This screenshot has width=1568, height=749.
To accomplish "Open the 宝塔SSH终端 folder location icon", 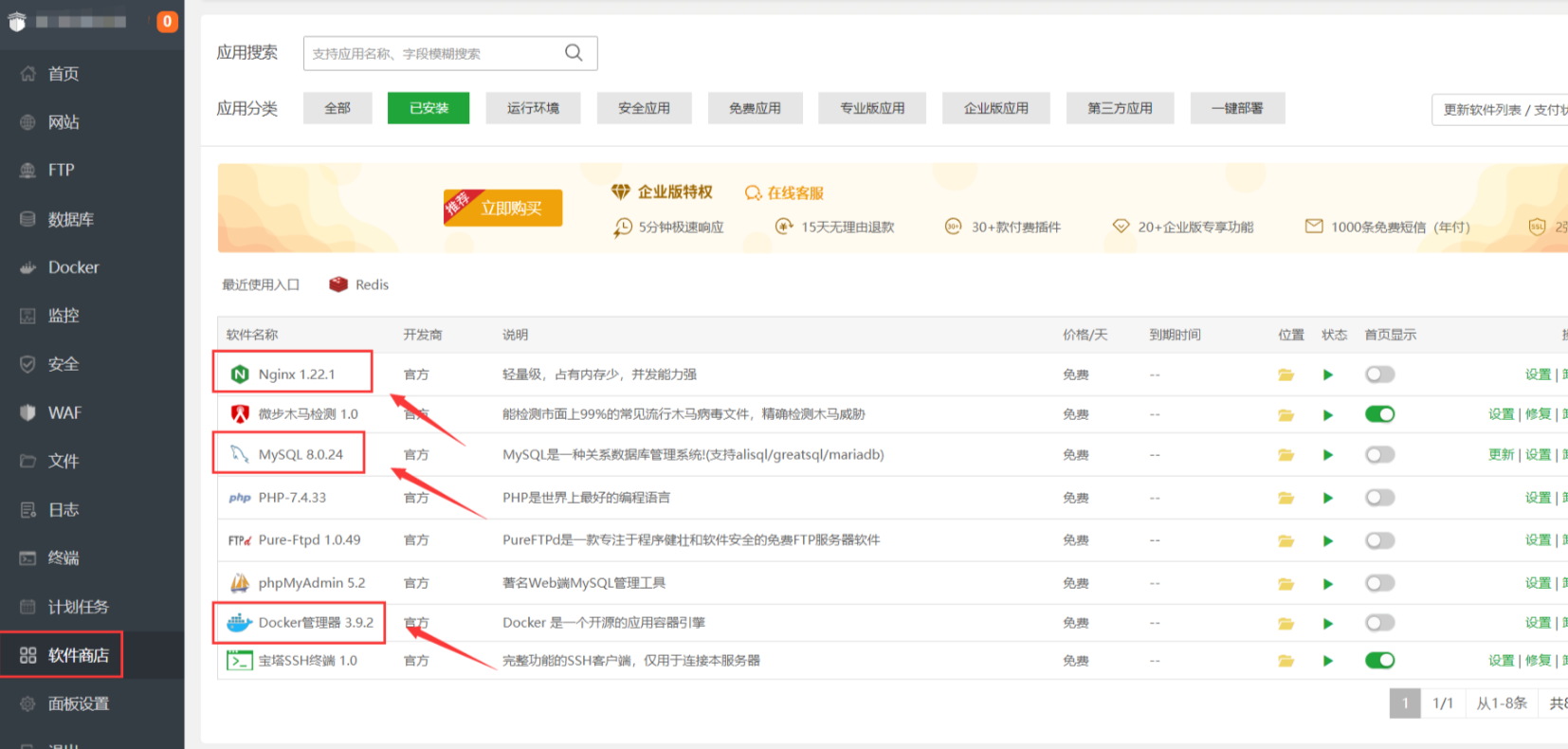I will (1285, 661).
